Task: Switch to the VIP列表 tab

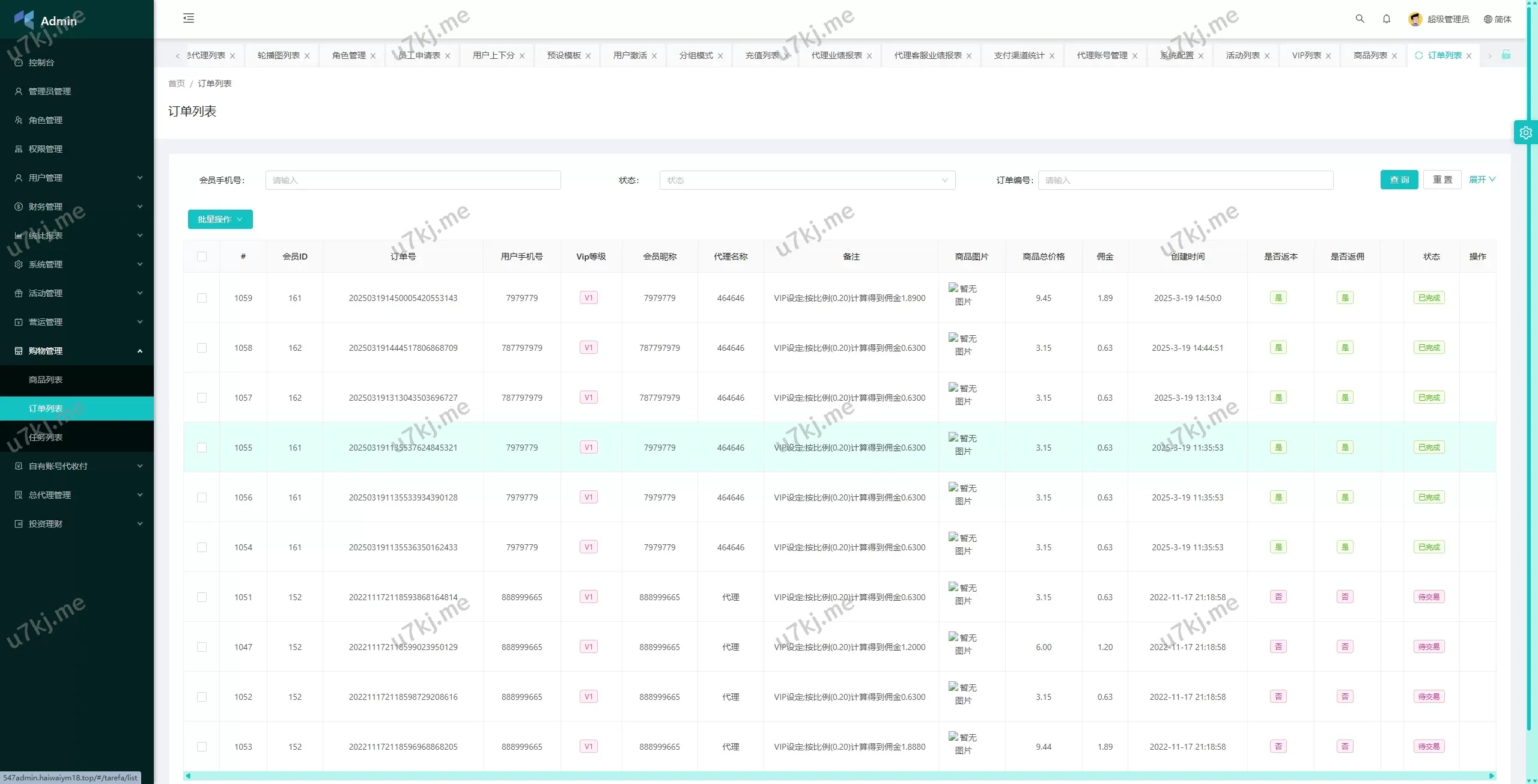Action: [x=1306, y=55]
